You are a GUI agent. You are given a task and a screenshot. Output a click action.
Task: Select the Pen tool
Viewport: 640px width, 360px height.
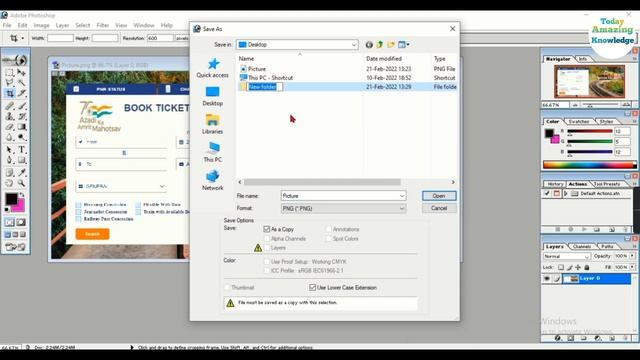coord(9,160)
